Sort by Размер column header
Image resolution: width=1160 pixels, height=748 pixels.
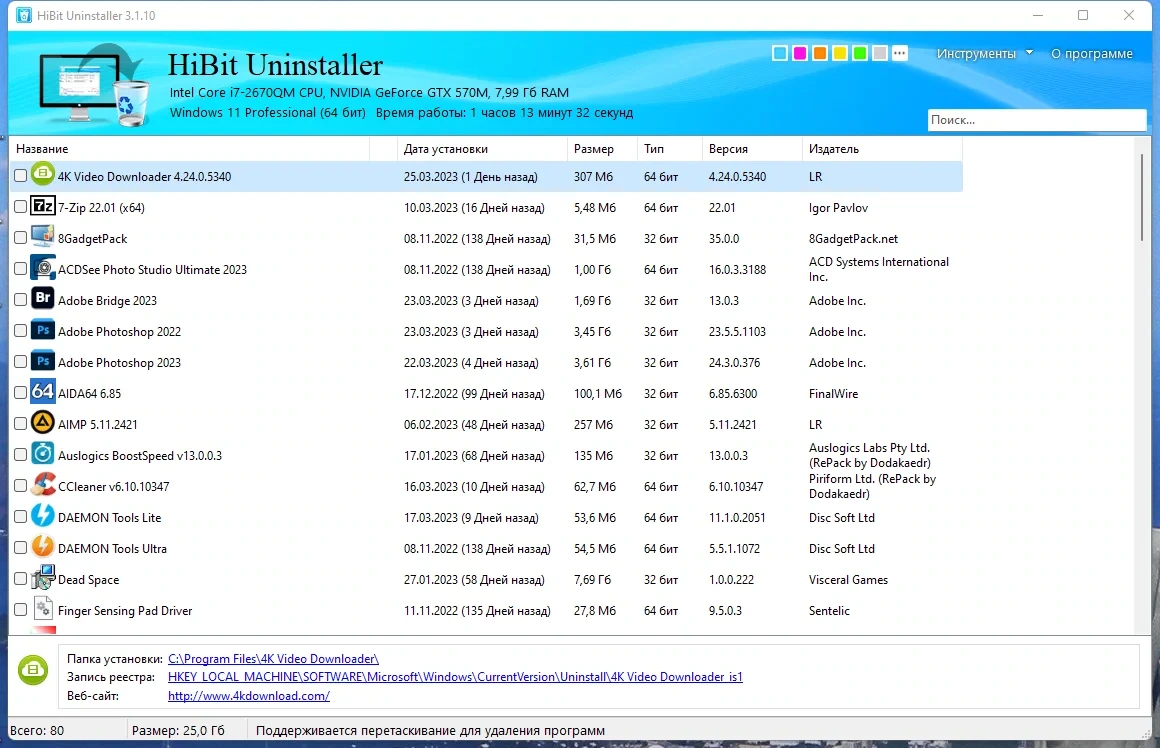tap(601, 149)
